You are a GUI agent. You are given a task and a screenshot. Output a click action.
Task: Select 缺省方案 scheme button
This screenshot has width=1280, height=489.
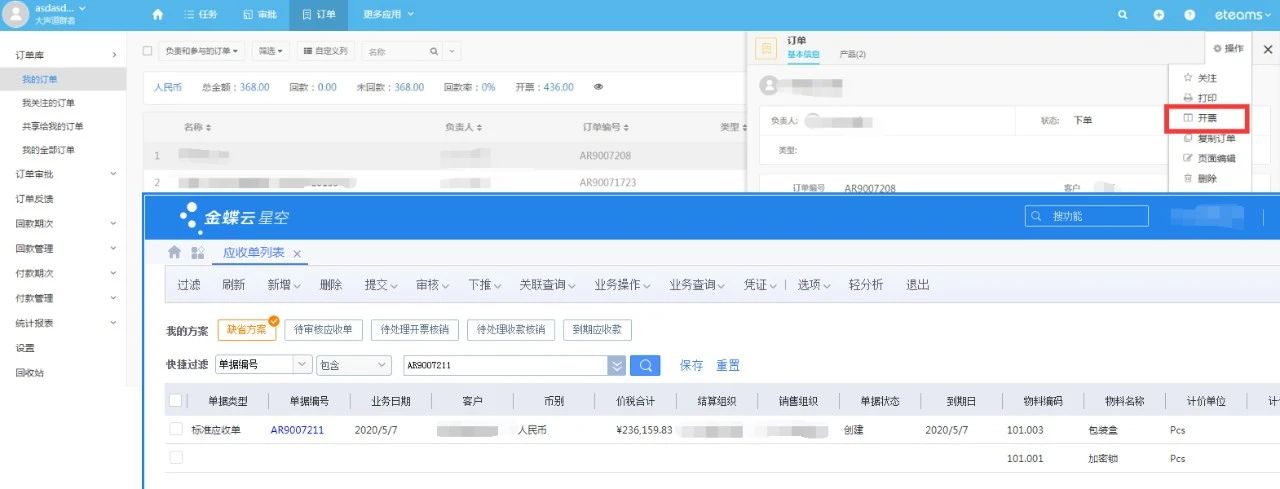click(247, 330)
